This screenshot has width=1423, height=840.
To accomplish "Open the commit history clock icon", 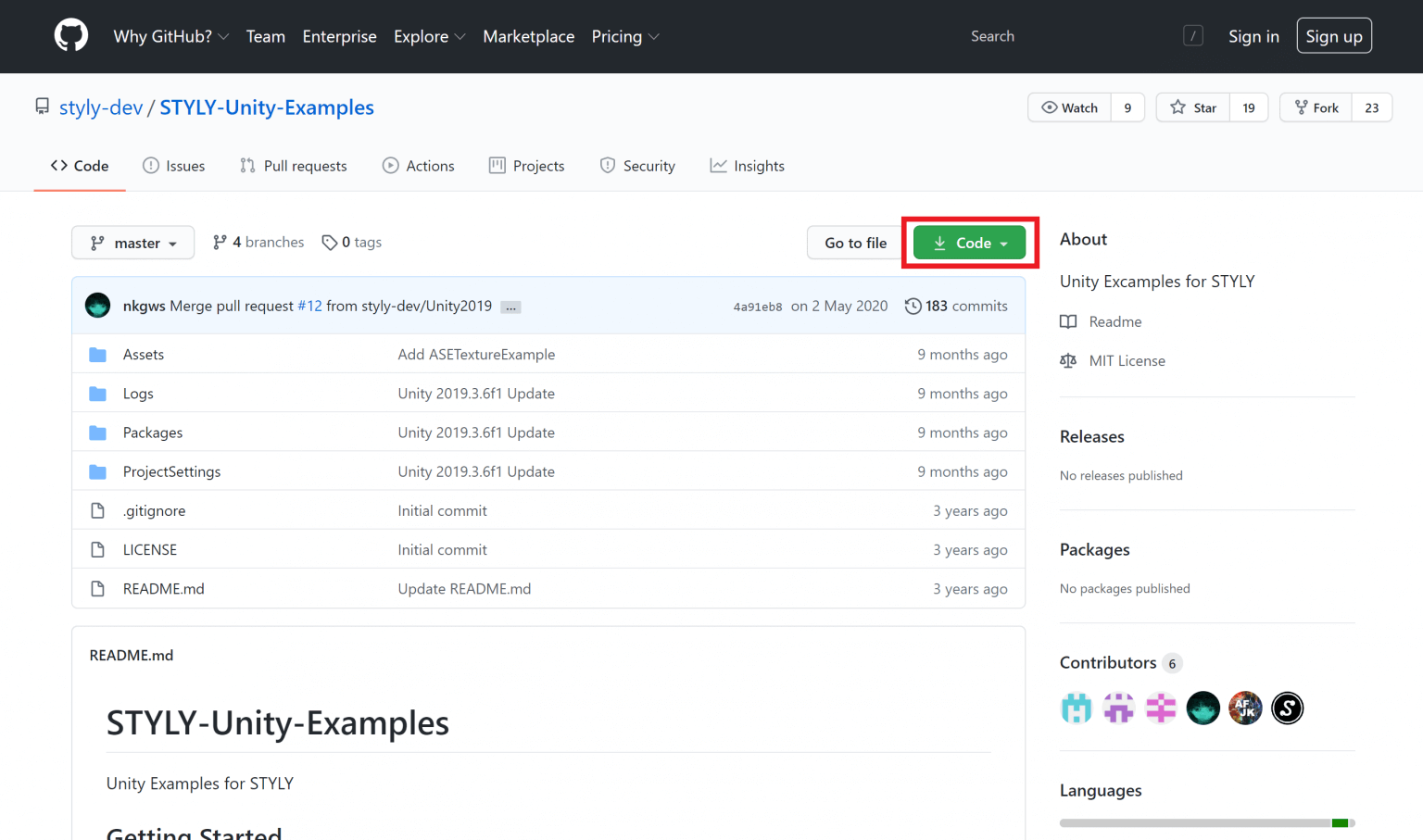I will pos(913,306).
